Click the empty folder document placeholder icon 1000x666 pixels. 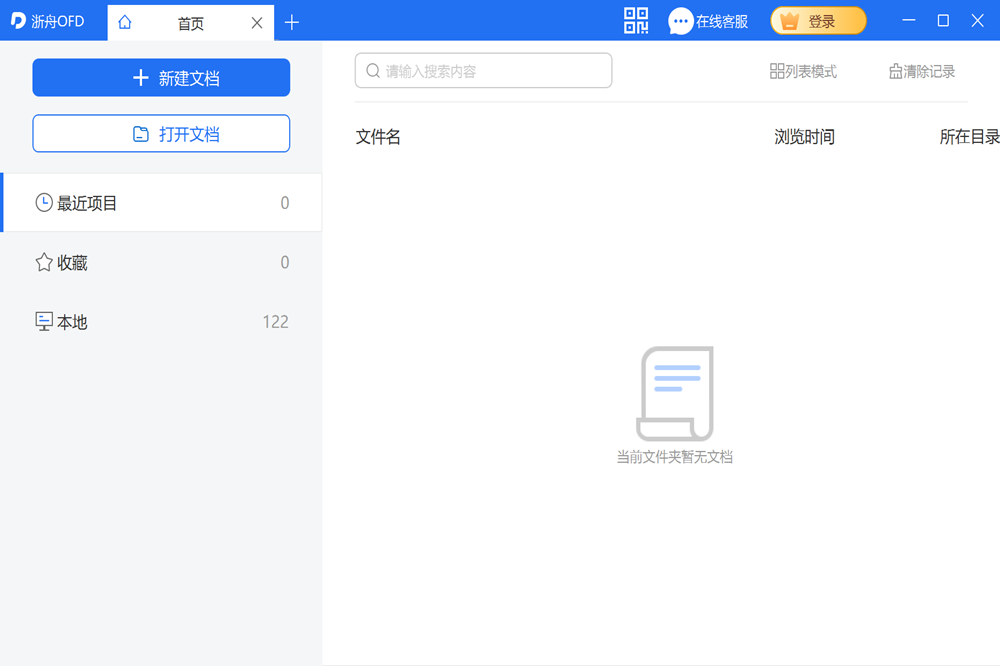pyautogui.click(x=675, y=394)
